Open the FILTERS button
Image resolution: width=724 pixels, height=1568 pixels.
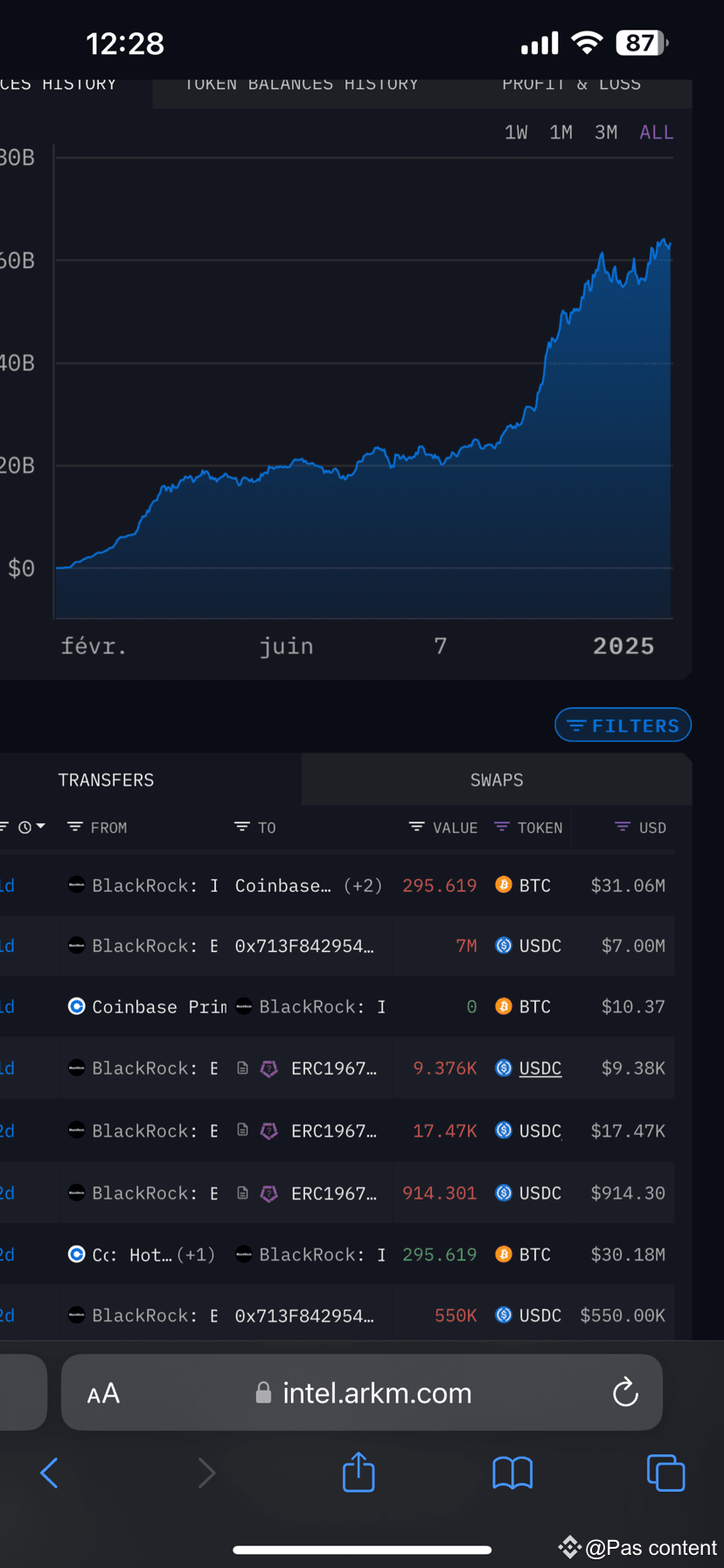pos(623,725)
